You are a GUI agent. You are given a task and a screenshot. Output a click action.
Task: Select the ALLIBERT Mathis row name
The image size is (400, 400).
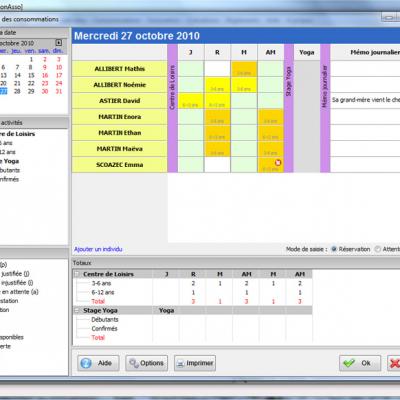point(120,69)
